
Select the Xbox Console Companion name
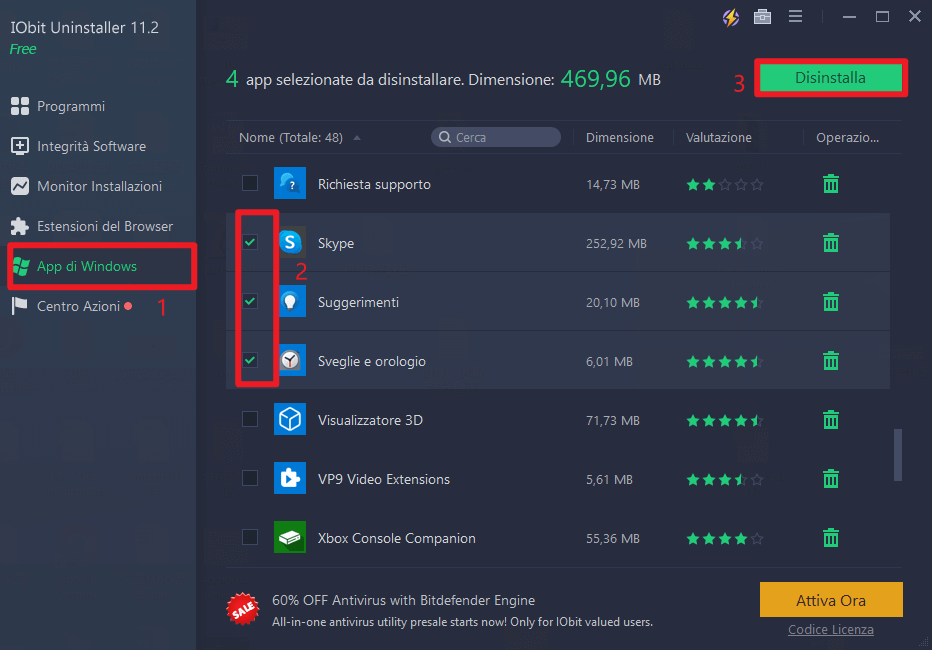396,538
